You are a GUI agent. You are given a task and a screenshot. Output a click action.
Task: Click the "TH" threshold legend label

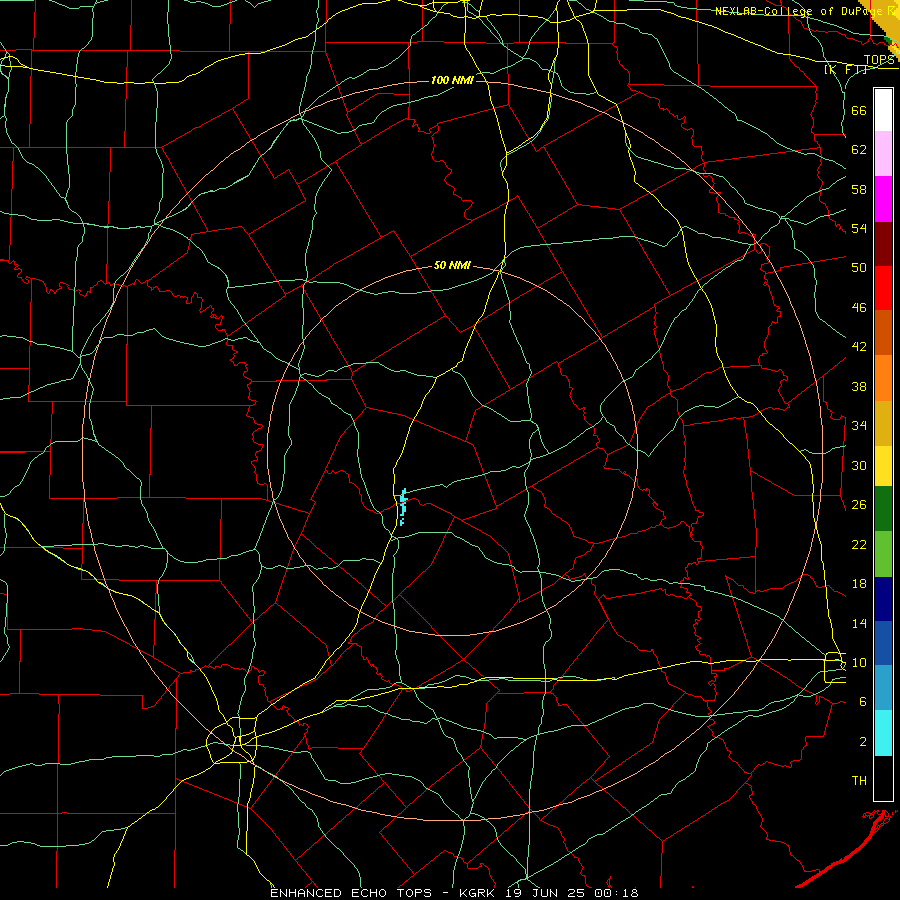(x=859, y=781)
